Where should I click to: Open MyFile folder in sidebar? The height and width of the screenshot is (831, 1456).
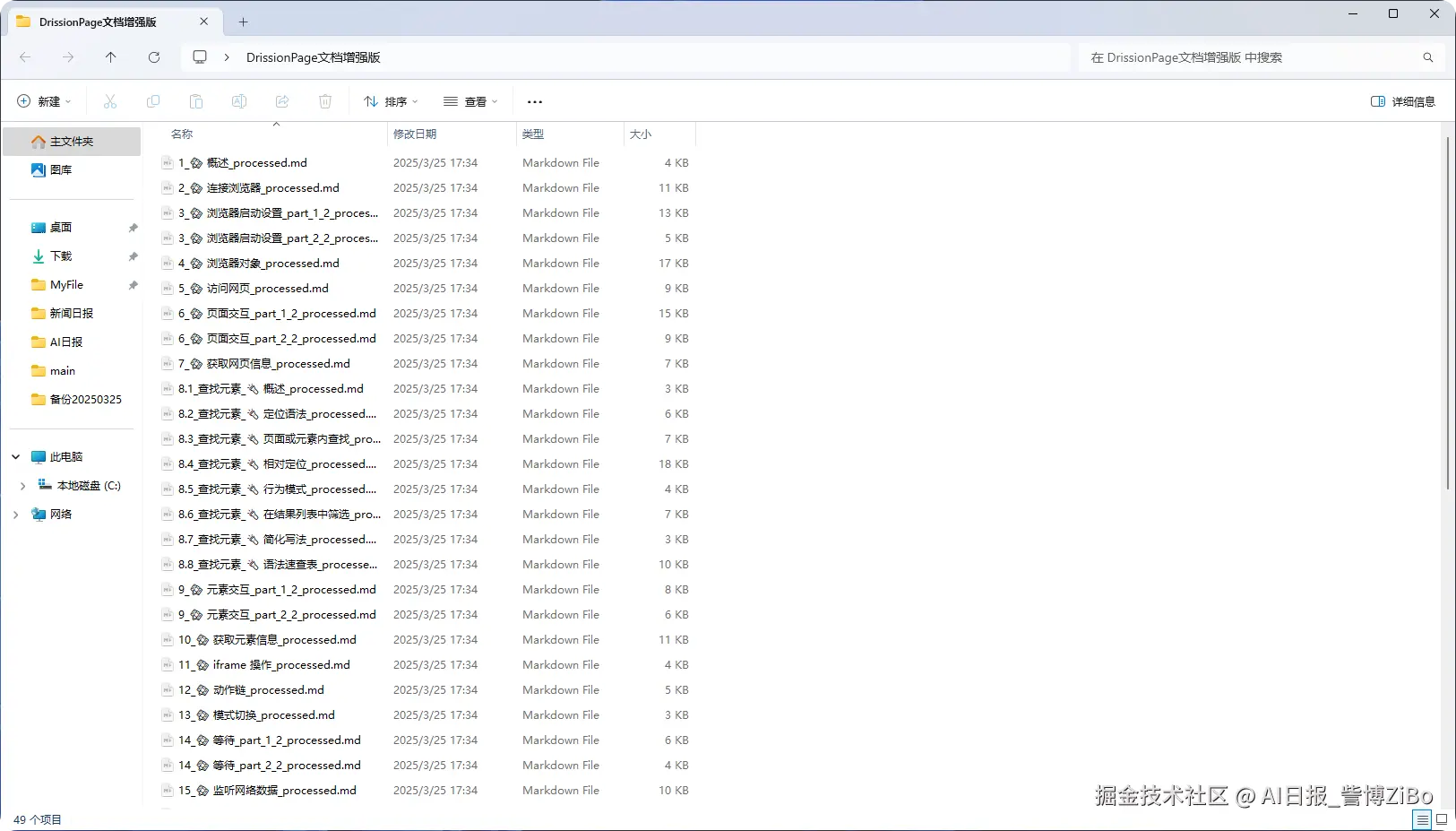point(73,285)
